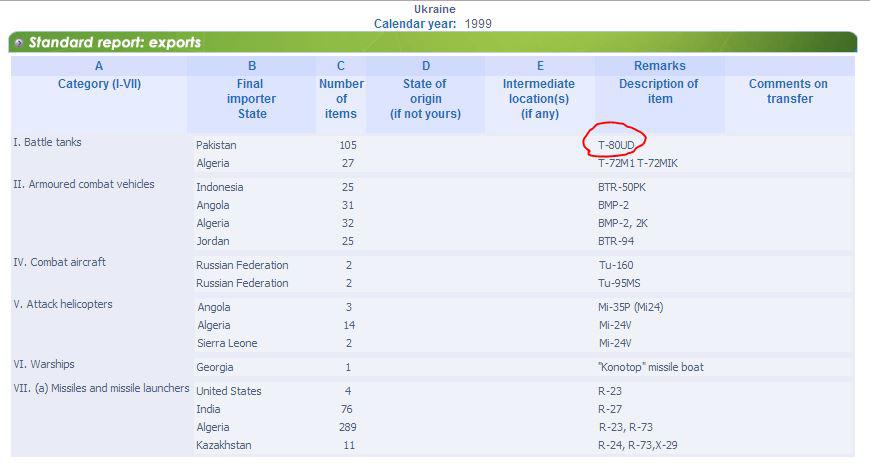Click the Sierra Leone importer entry
The height and width of the screenshot is (474, 870).
[227, 344]
